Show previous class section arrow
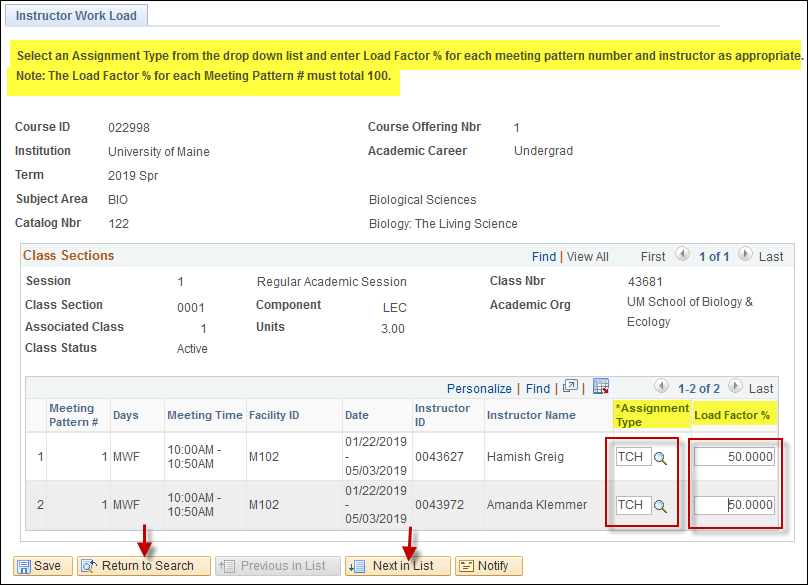Viewport: 808px width, 585px height. [x=682, y=254]
